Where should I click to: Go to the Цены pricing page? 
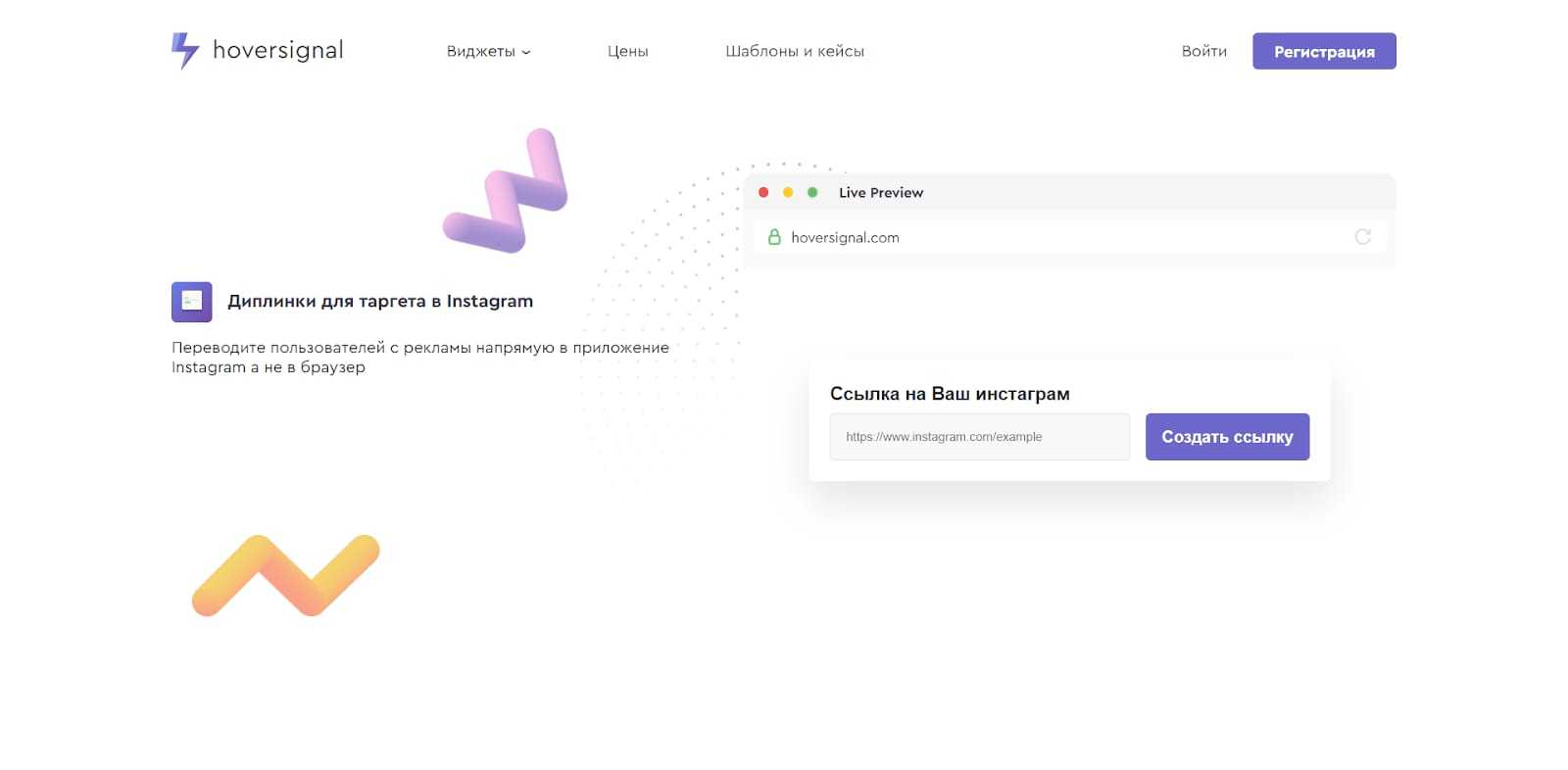coord(627,52)
